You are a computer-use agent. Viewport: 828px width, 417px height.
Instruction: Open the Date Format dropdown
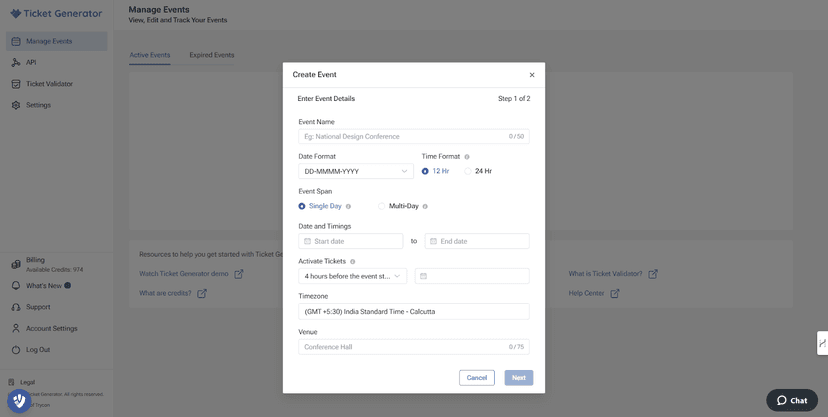coord(356,171)
